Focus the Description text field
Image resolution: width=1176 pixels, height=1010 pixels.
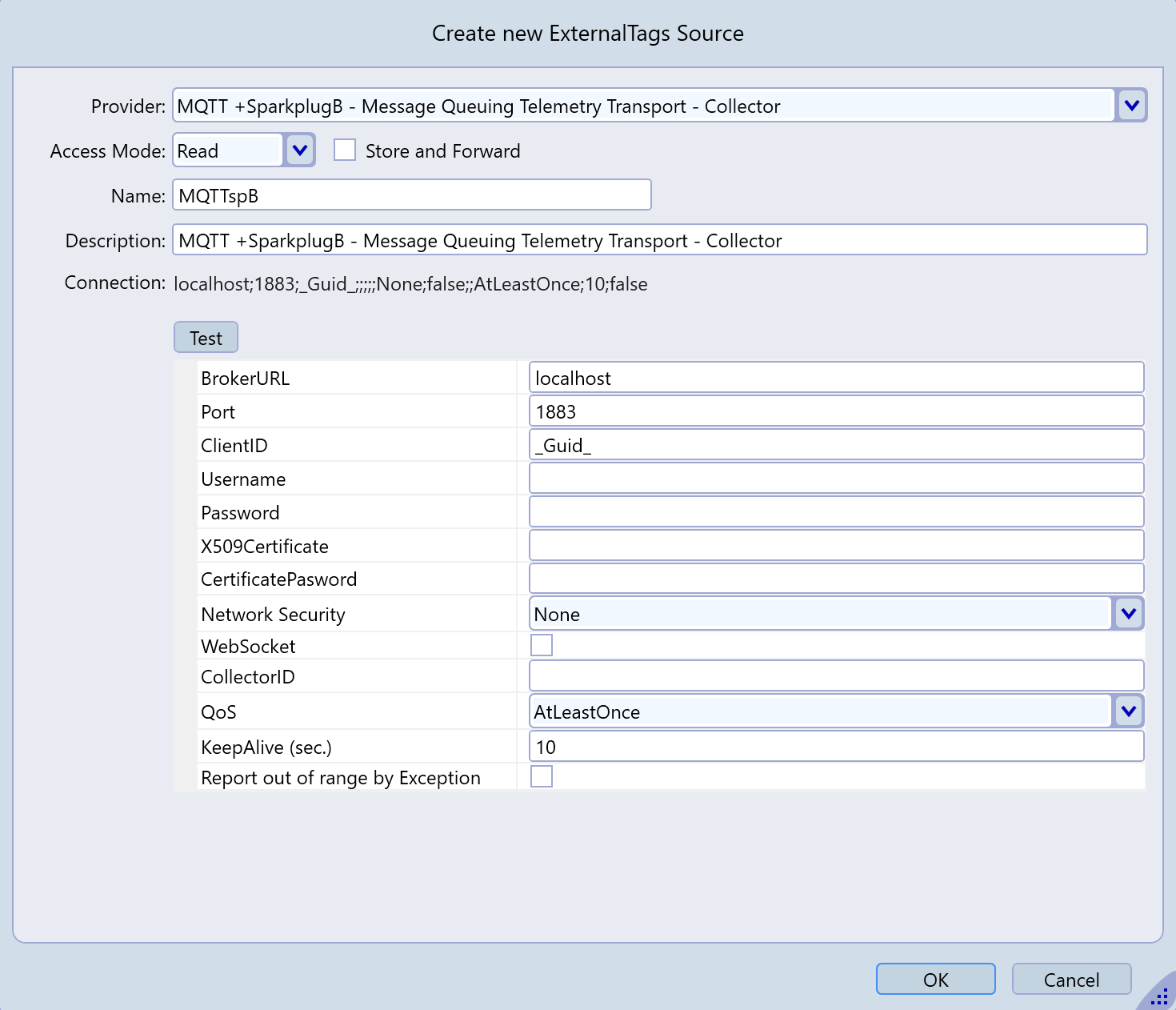click(x=659, y=240)
